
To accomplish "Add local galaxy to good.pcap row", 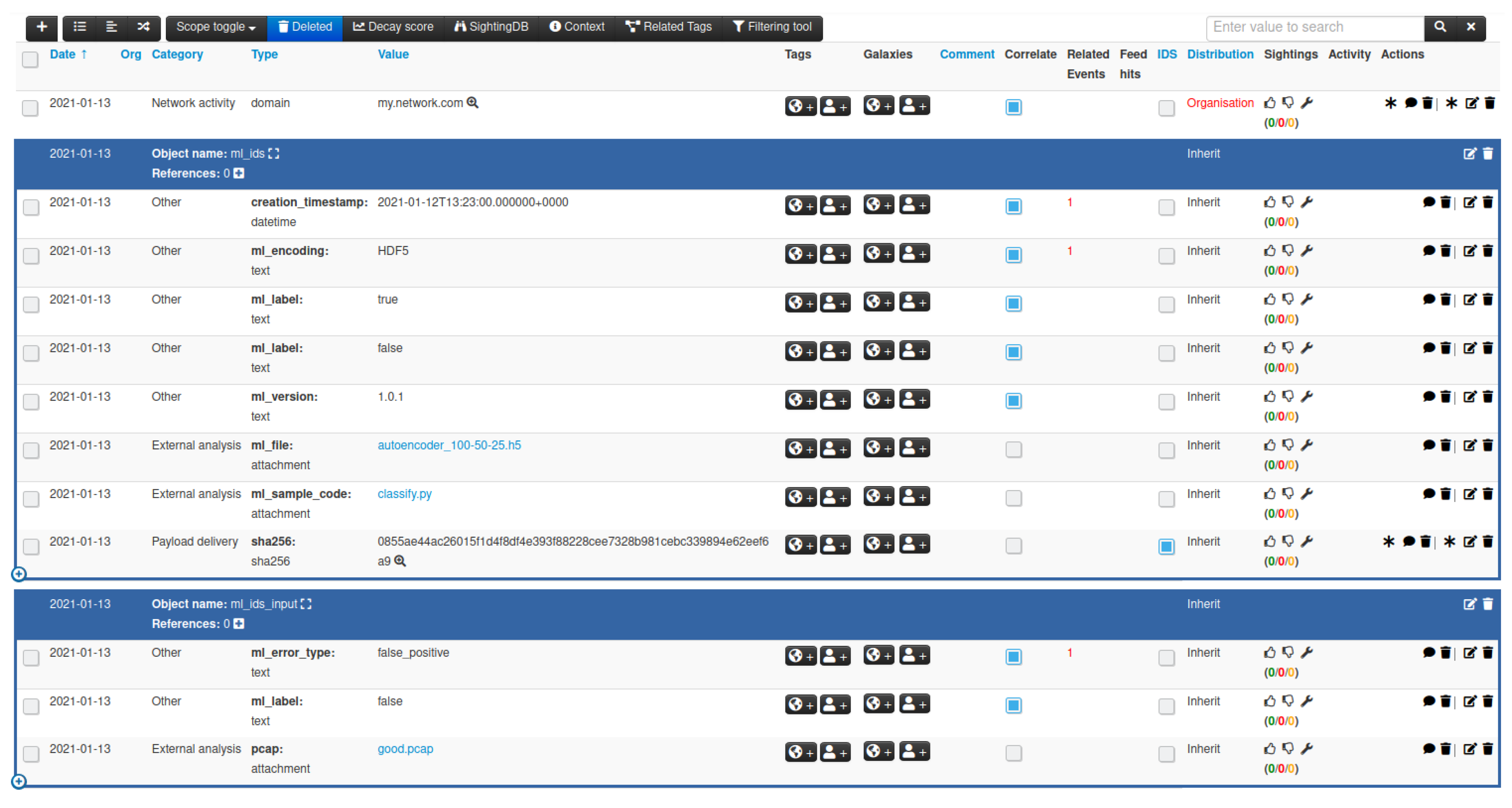I will 915,752.
